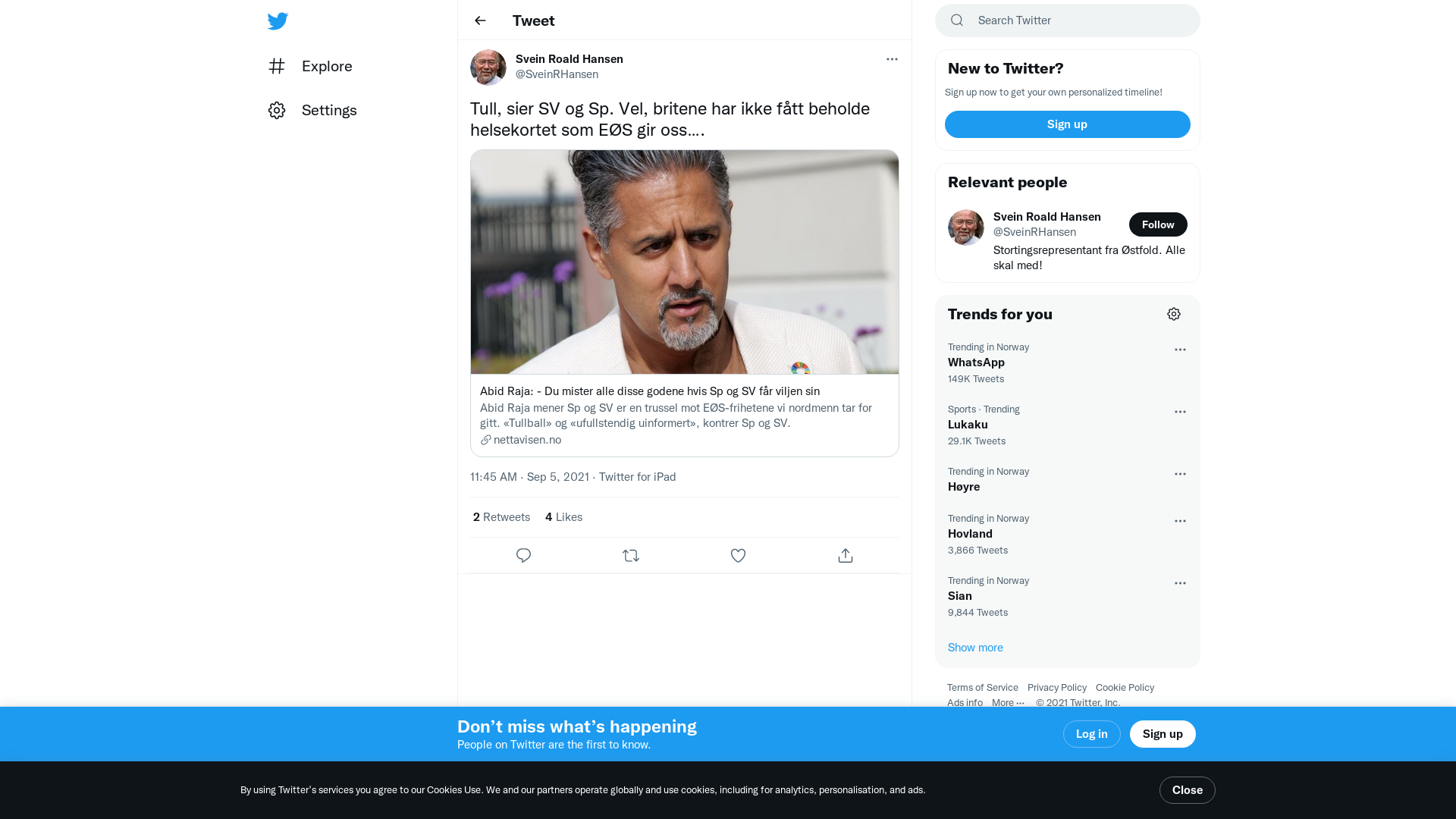This screenshot has height=819, width=1456.
Task: Open more options for Sian trend
Action: pyautogui.click(x=1180, y=583)
